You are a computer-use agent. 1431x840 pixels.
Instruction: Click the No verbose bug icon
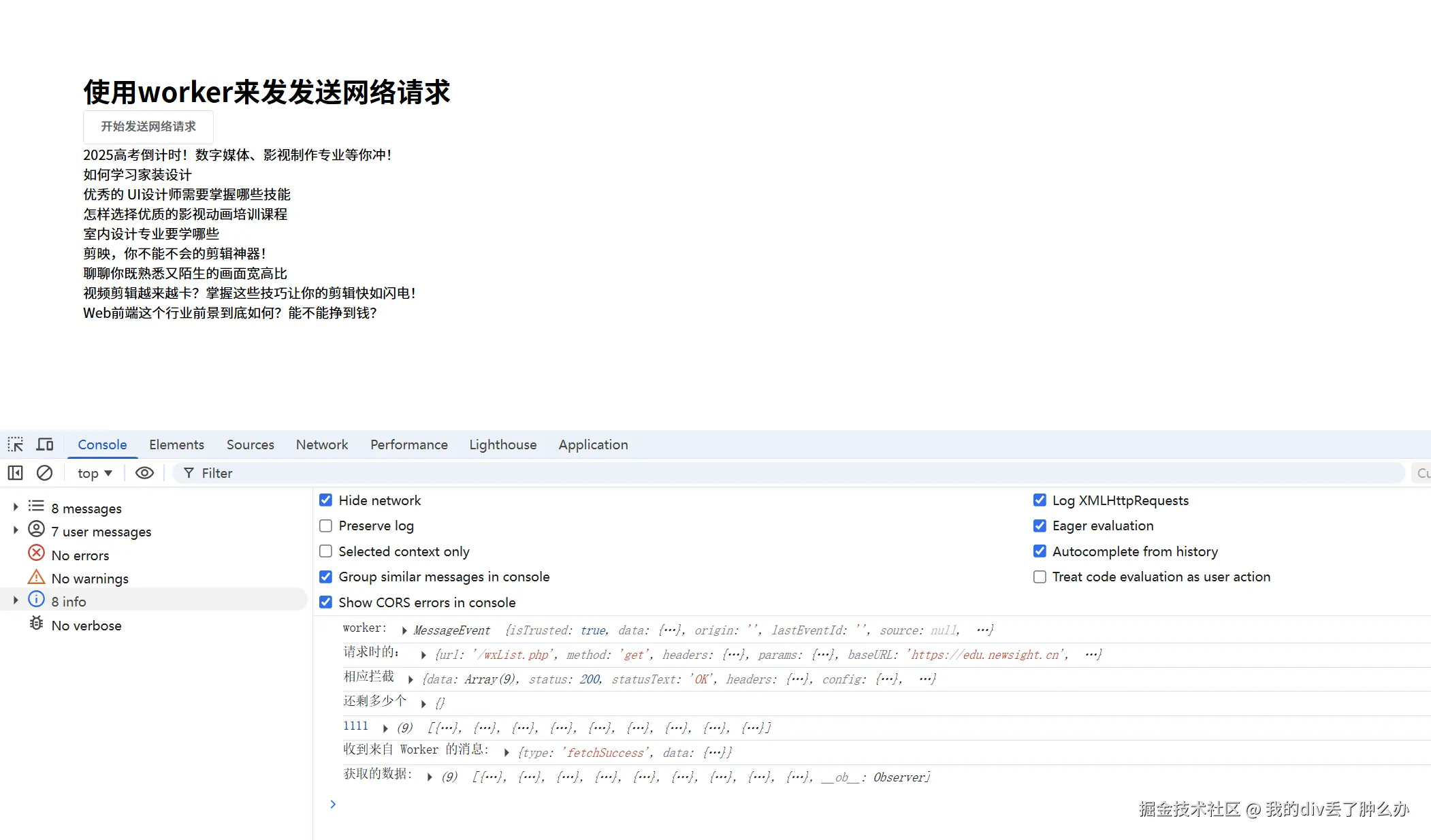point(36,624)
